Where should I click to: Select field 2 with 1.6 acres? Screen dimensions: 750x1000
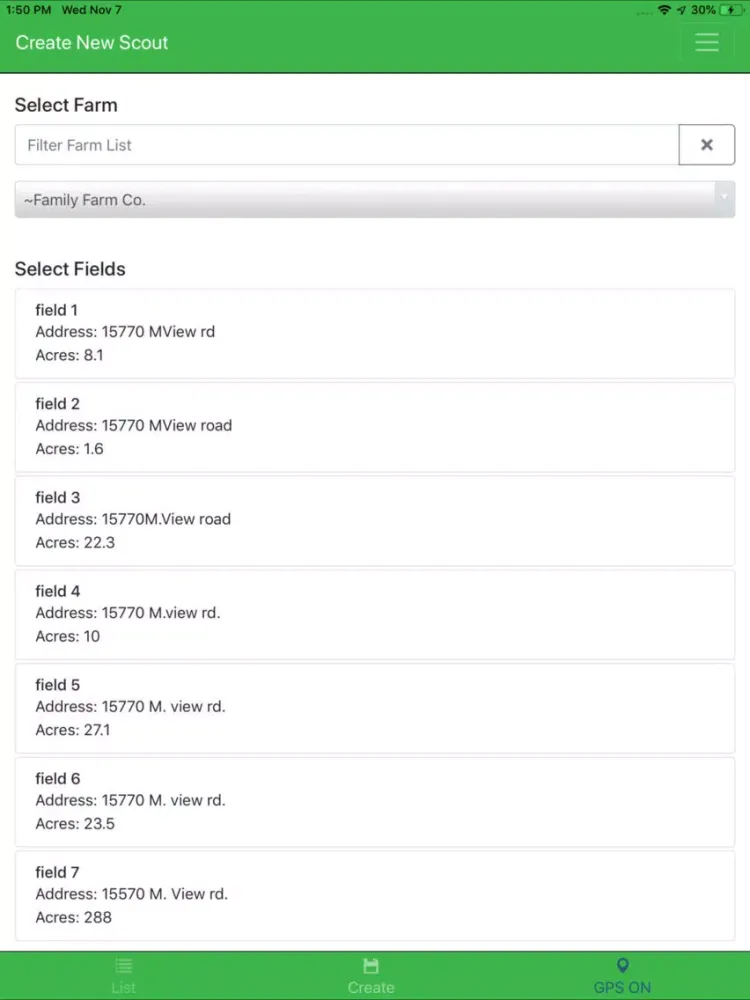click(x=375, y=427)
